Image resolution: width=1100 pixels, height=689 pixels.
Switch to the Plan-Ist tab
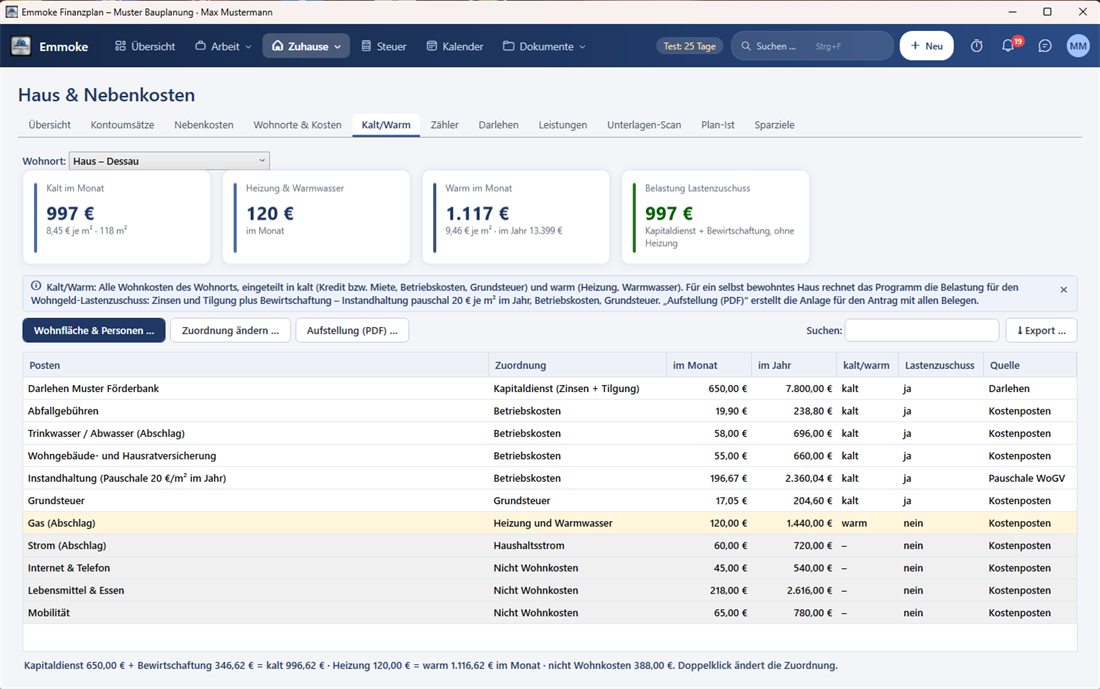tap(718, 125)
